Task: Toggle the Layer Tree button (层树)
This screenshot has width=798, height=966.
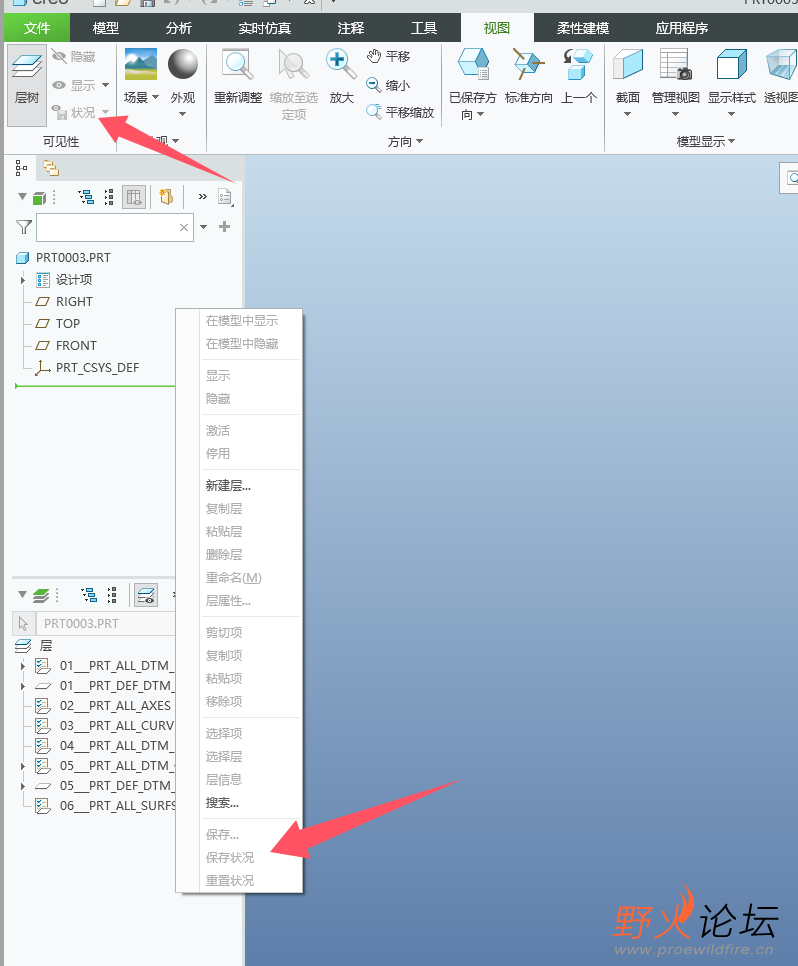Action: [x=27, y=85]
